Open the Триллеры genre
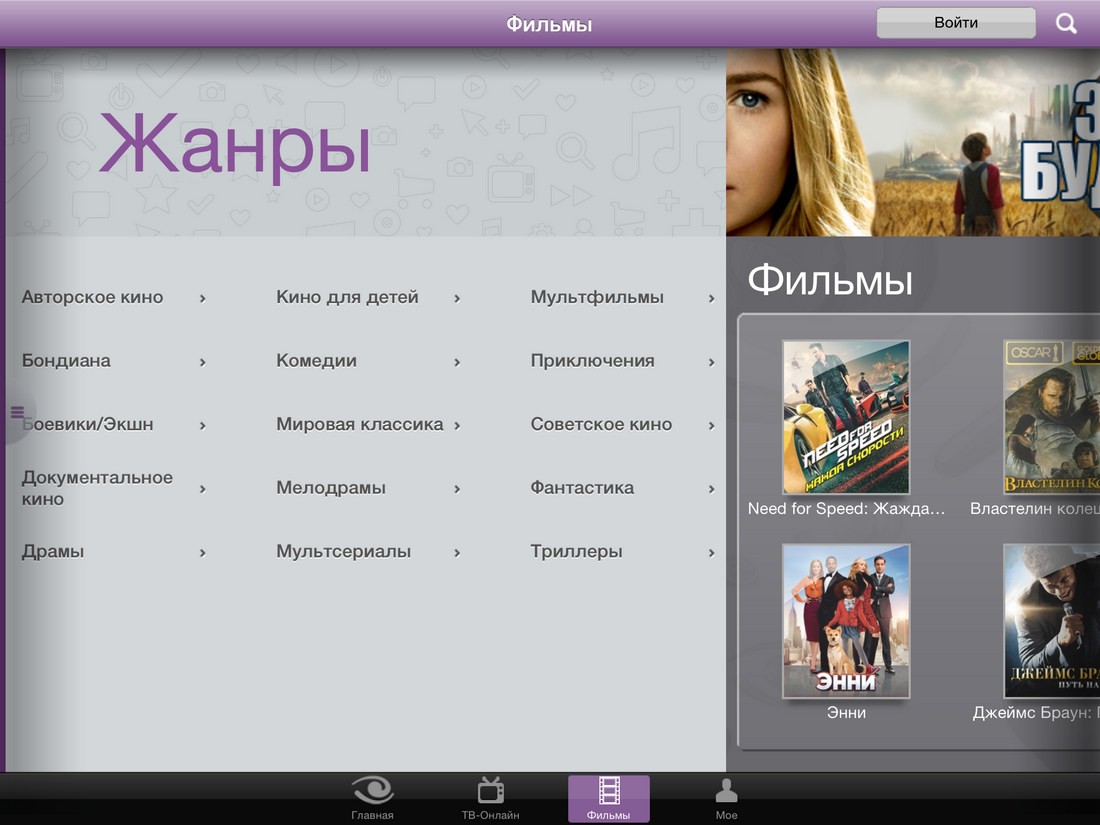The width and height of the screenshot is (1100, 825). pos(576,551)
